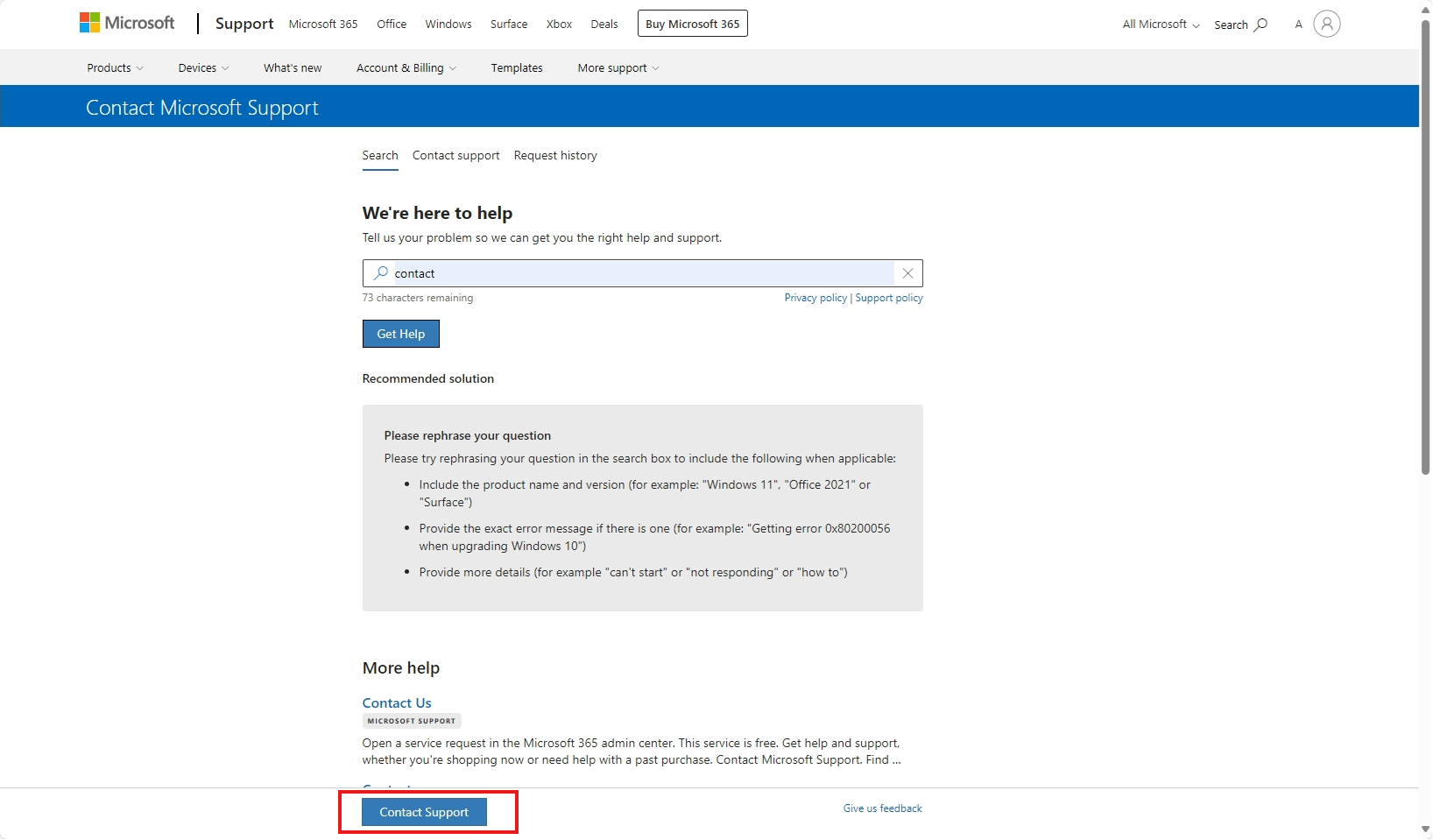Open What's new in the navigation
The image size is (1433, 840).
click(293, 67)
